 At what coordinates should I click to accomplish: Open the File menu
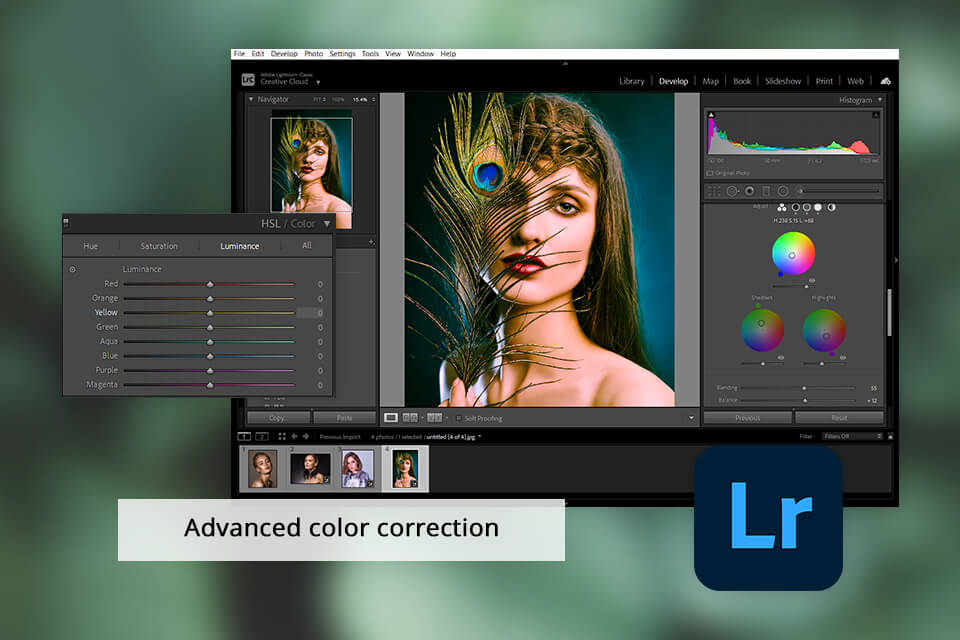pos(239,54)
